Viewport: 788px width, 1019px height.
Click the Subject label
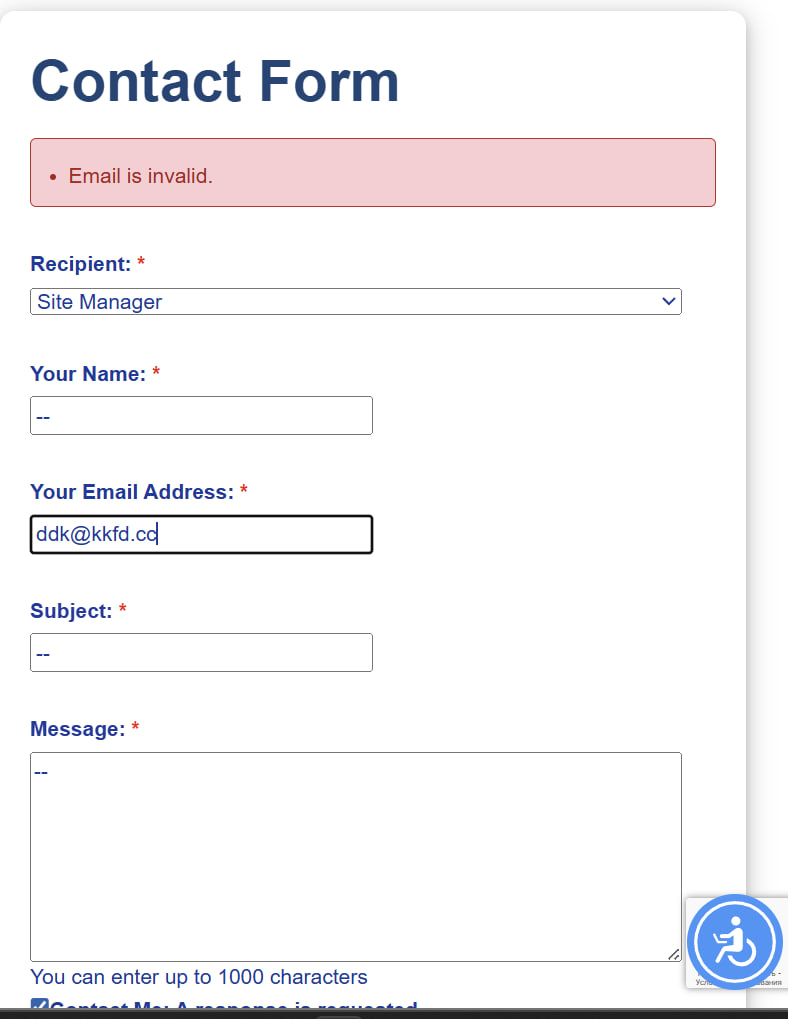point(71,611)
